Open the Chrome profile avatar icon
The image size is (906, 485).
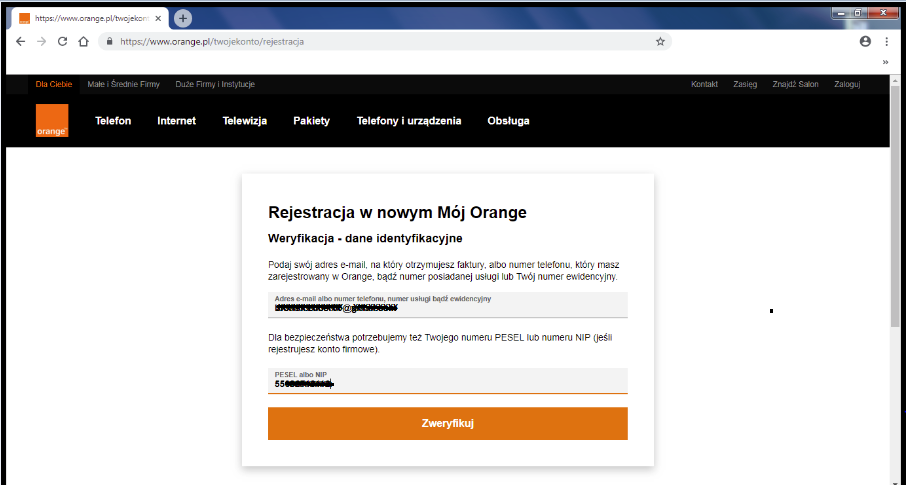click(865, 42)
